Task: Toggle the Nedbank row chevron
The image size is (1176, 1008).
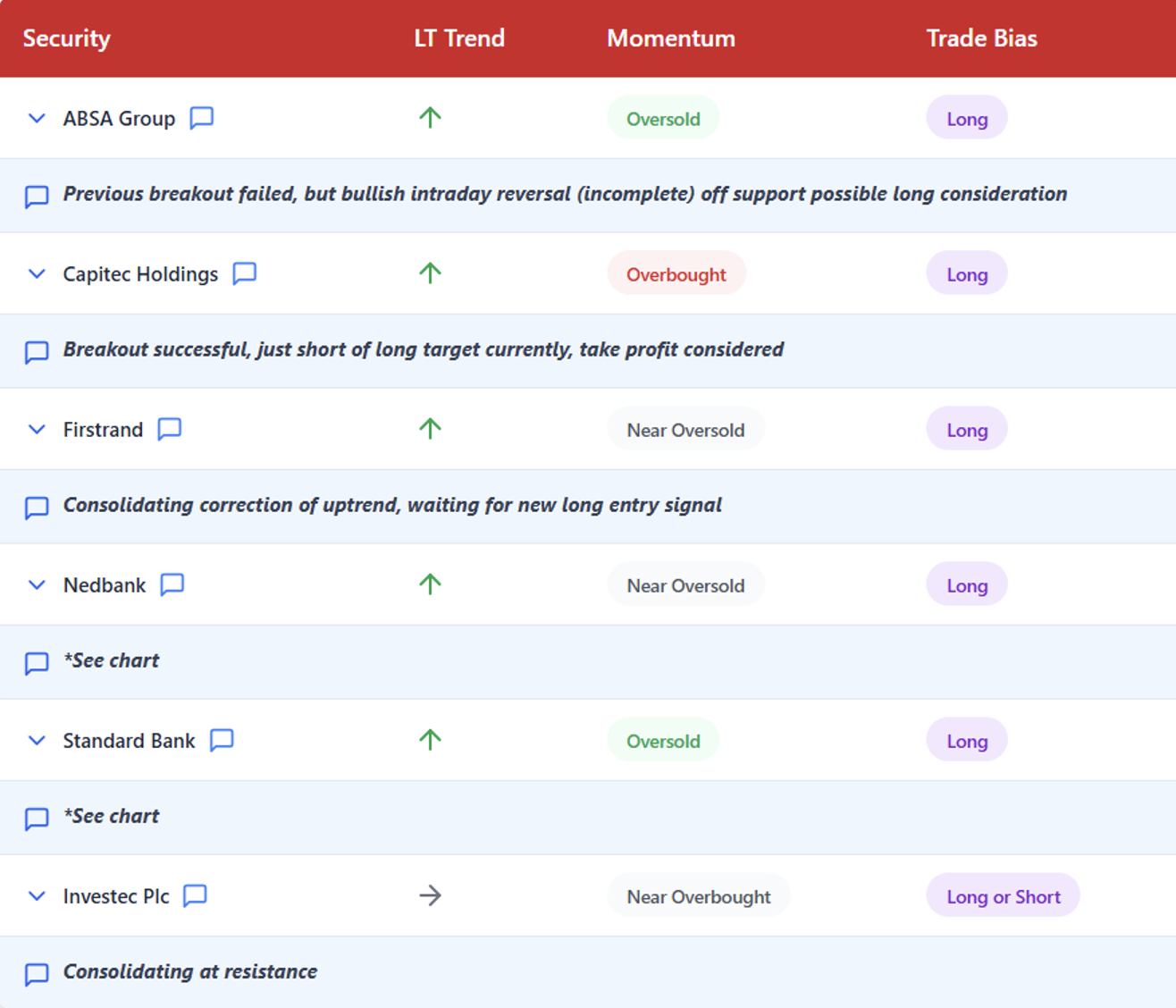Action: 37,584
